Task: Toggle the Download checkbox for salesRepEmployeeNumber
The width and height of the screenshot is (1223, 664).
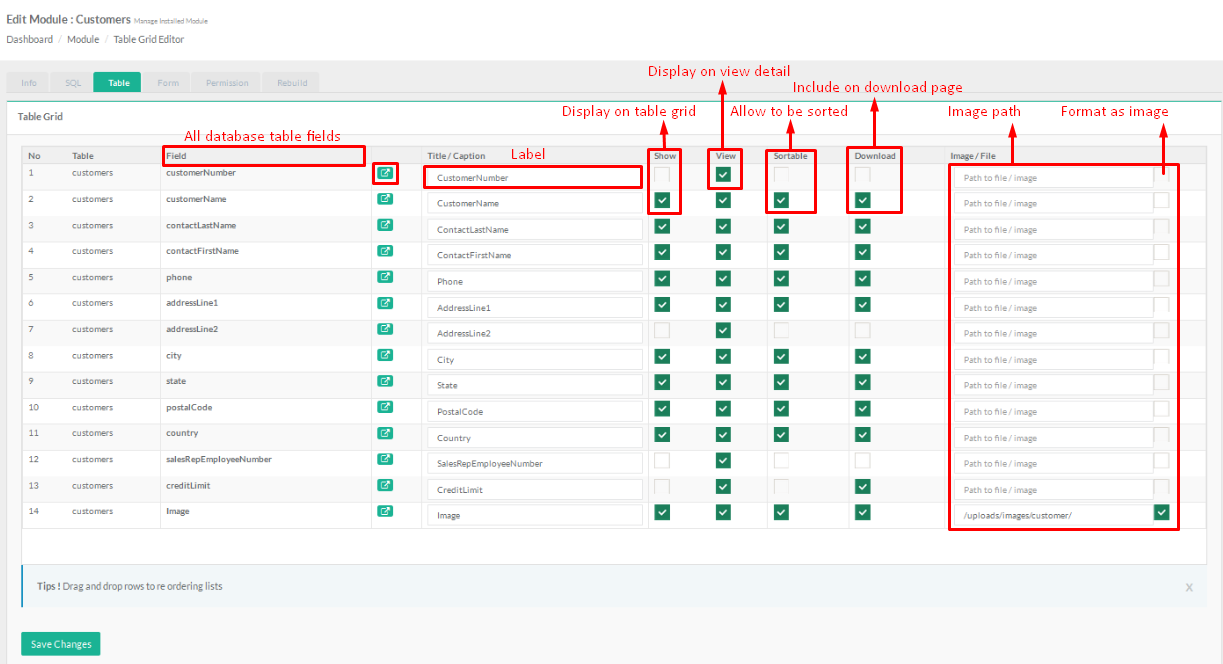Action: point(862,460)
